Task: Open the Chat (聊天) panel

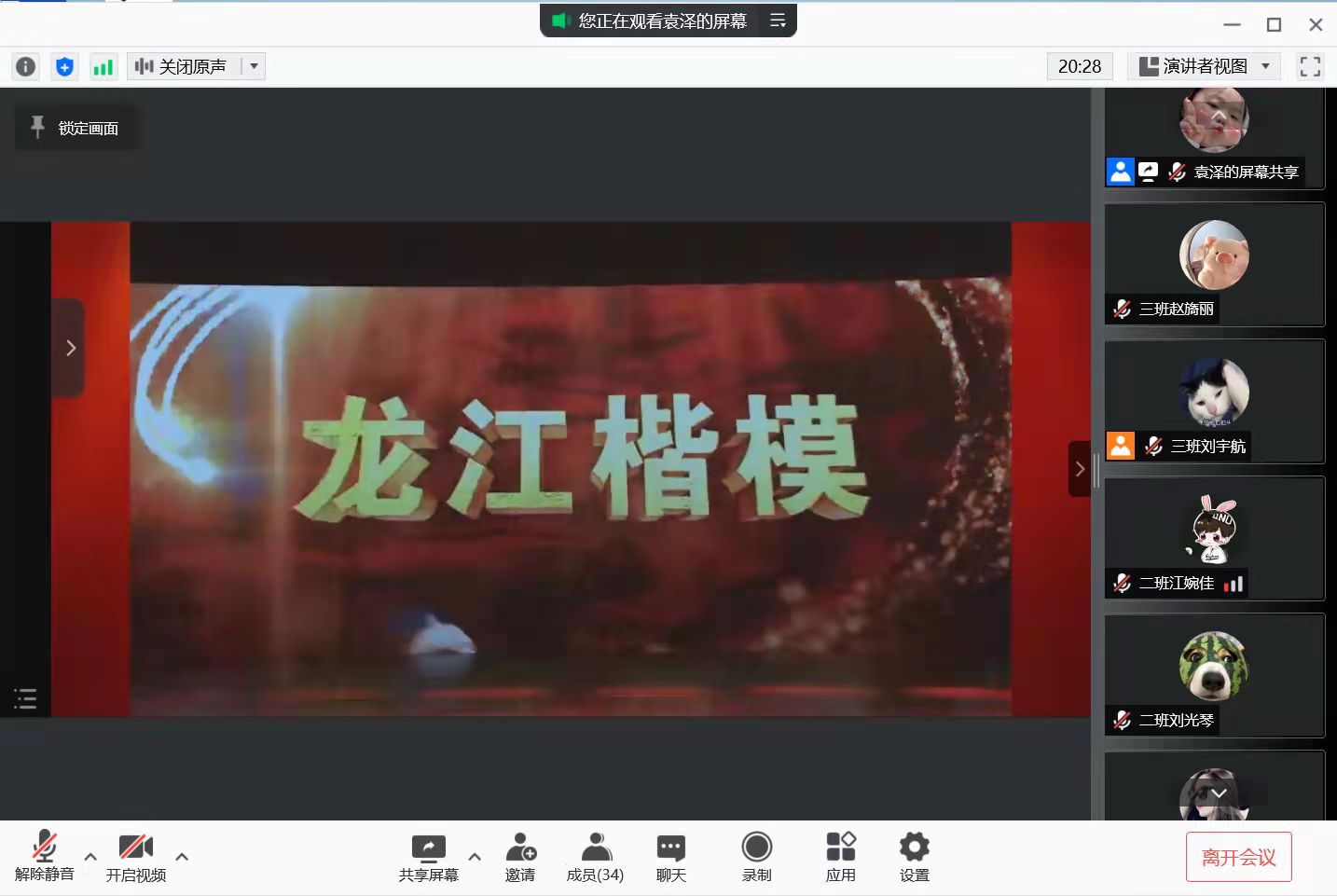Action: pos(670,857)
